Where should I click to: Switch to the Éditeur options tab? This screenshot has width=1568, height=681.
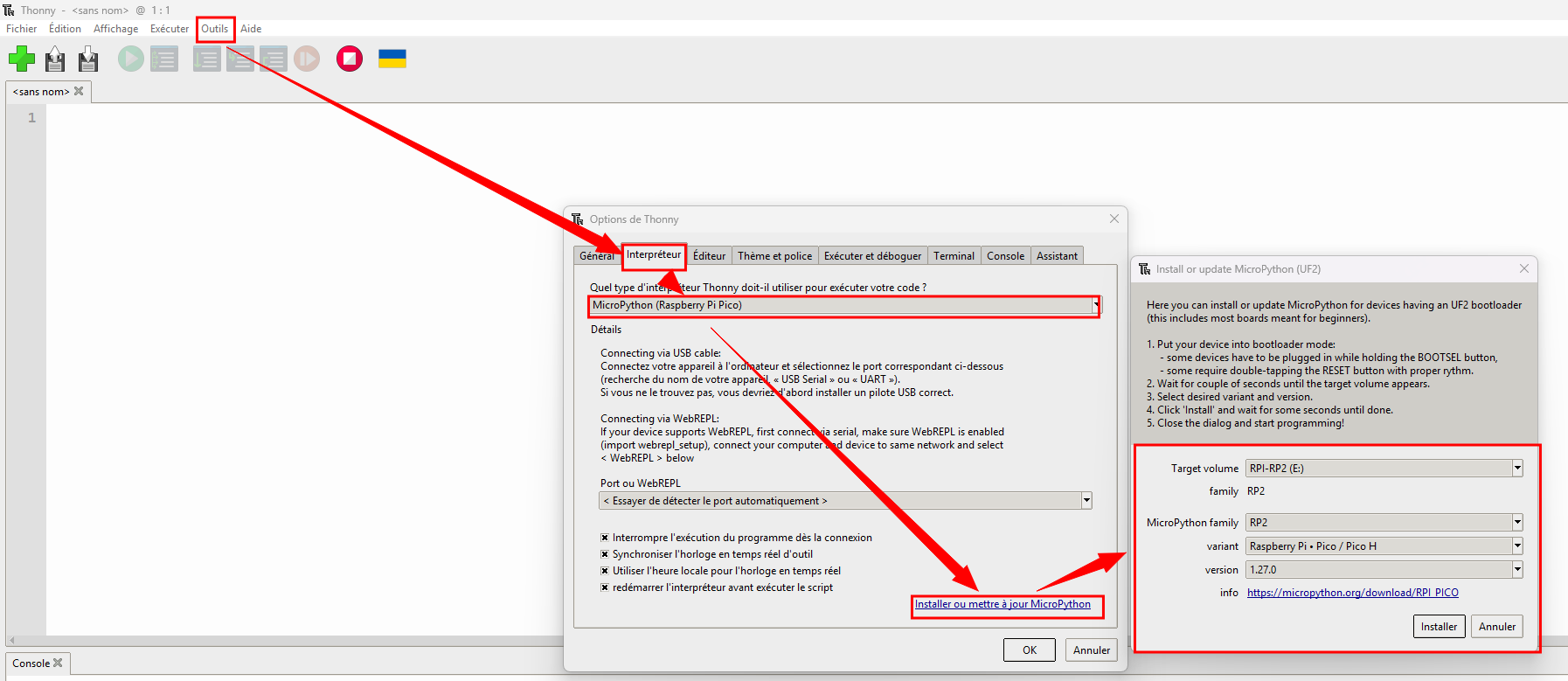(x=709, y=256)
